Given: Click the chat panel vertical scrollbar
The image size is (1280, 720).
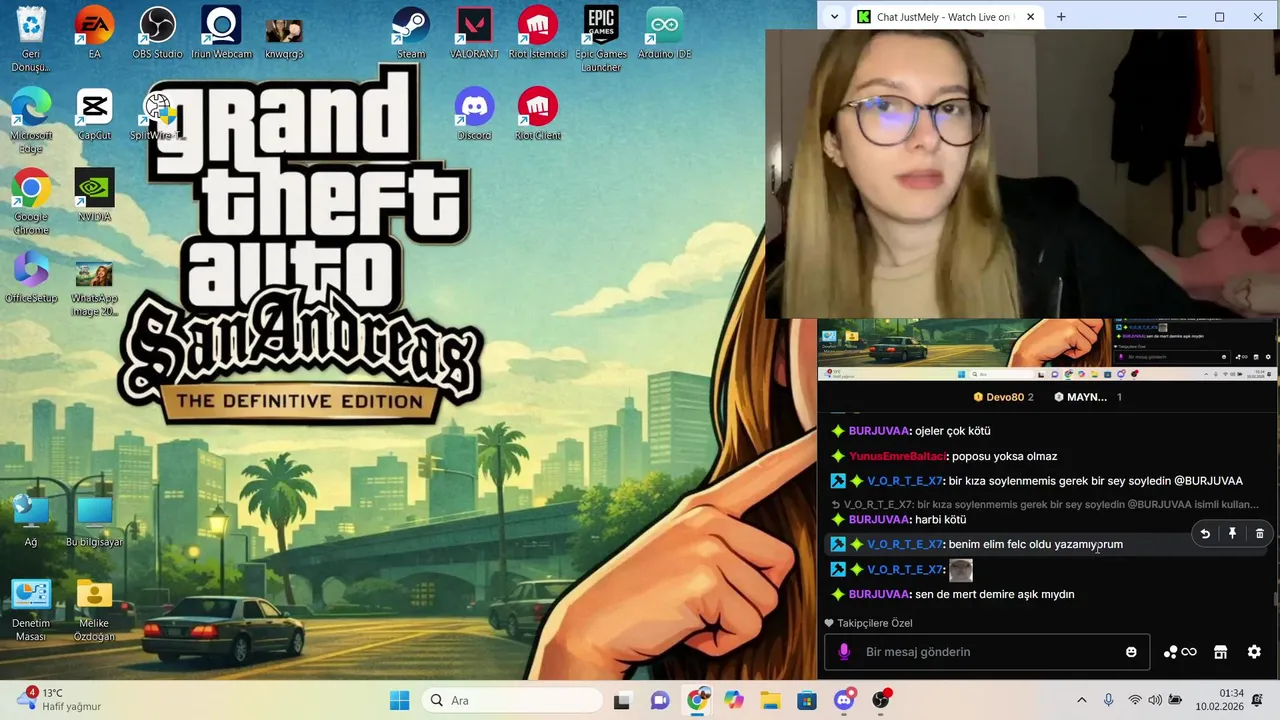Looking at the screenshot, I should point(1275,599).
